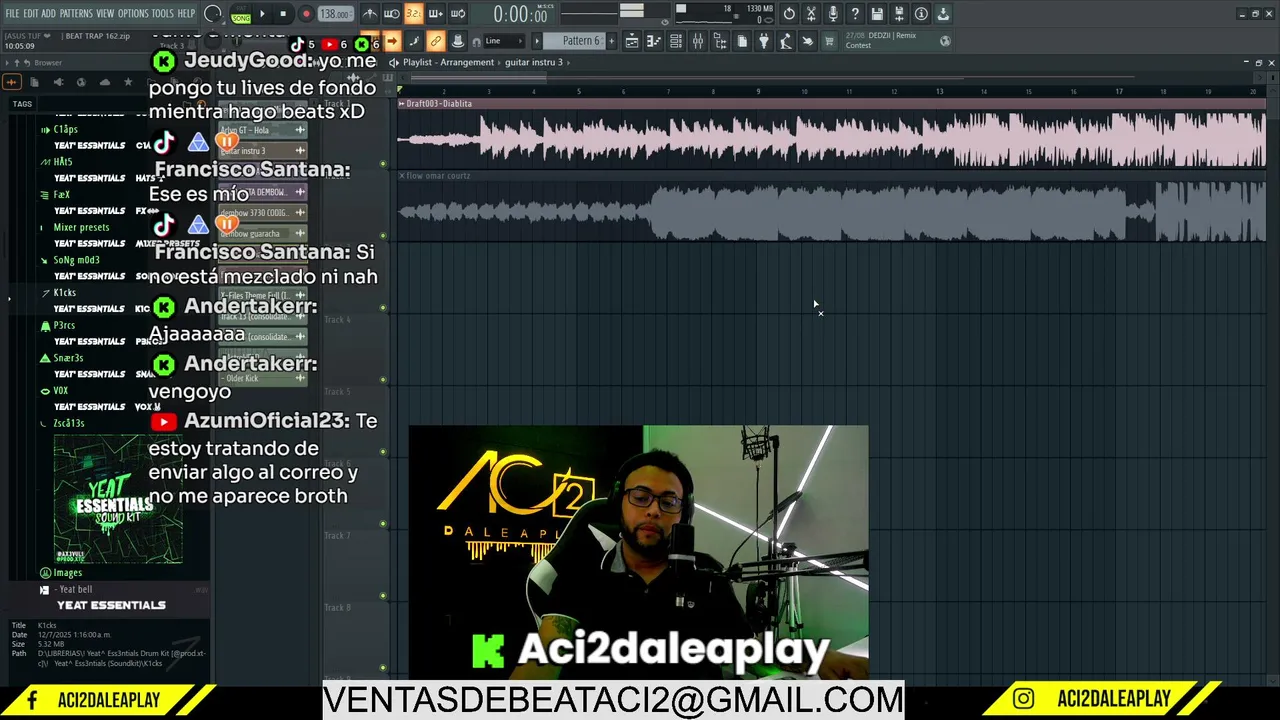Open the Piano roll view icon

coord(654,41)
